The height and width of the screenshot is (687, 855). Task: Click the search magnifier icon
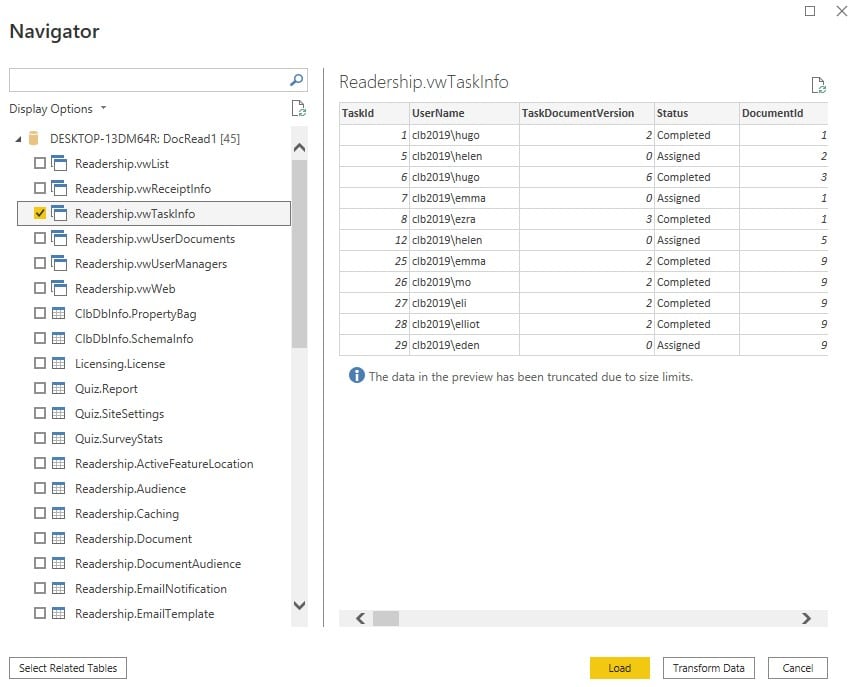(294, 80)
